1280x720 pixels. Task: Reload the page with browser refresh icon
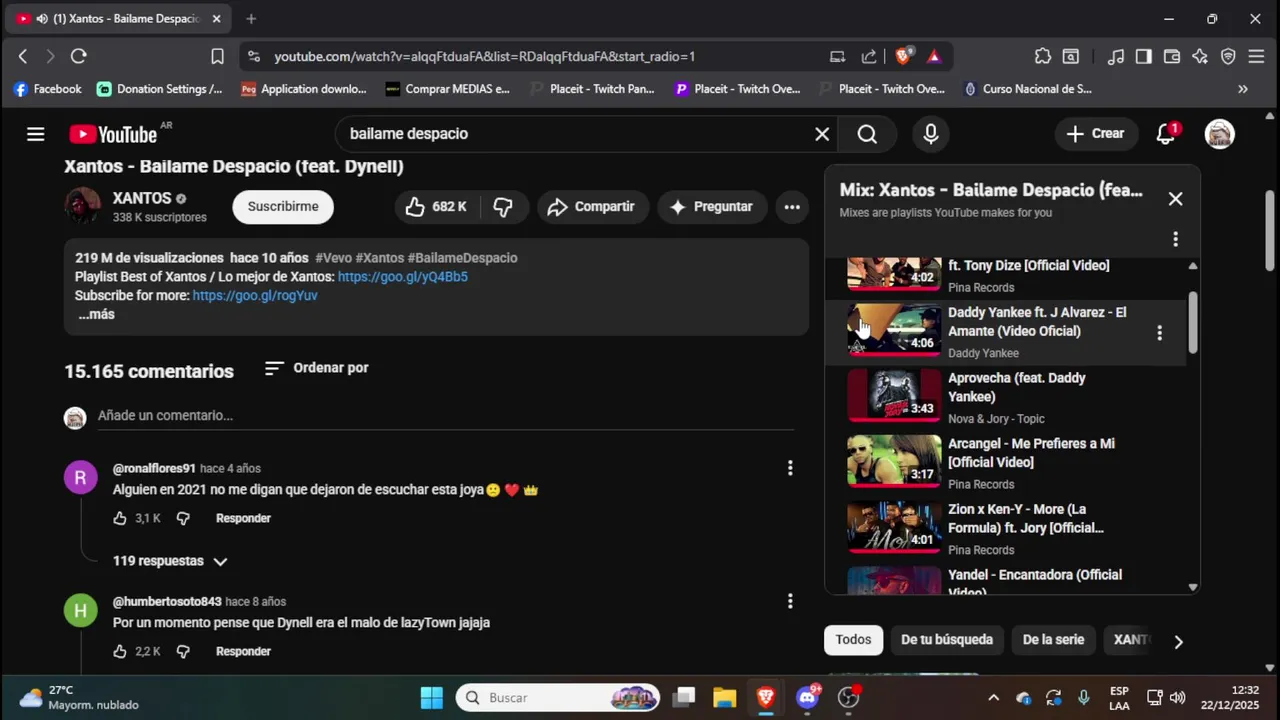79,57
